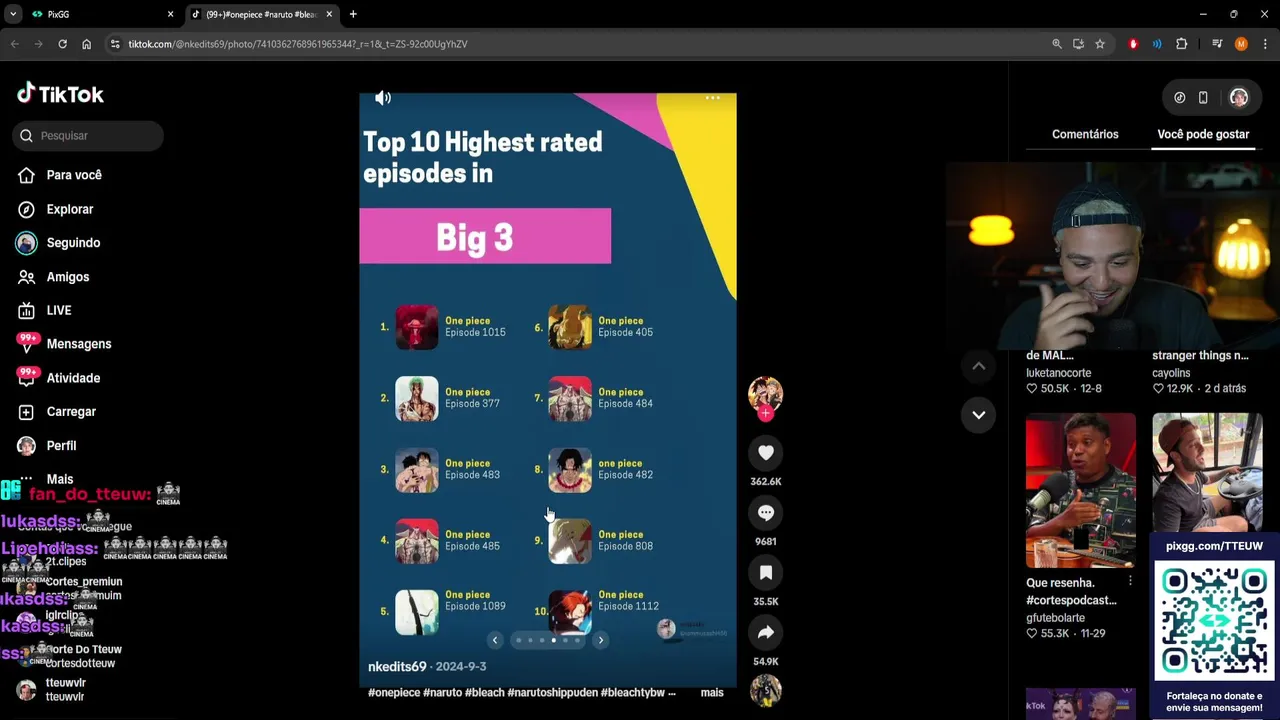Jump to the first slide dot
Viewport: 1280px width, 720px height.
[x=518, y=640]
